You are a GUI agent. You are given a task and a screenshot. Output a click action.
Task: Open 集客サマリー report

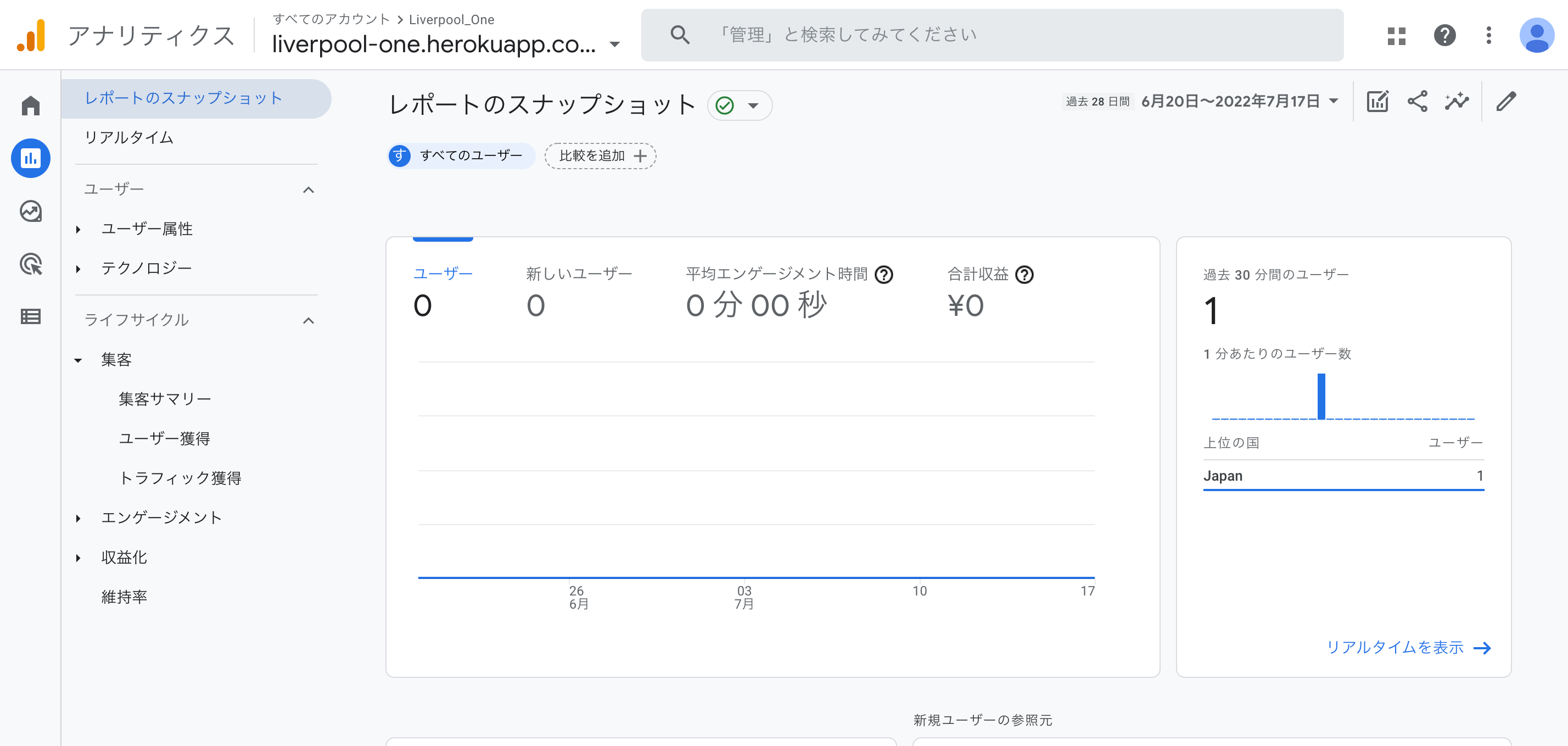165,399
